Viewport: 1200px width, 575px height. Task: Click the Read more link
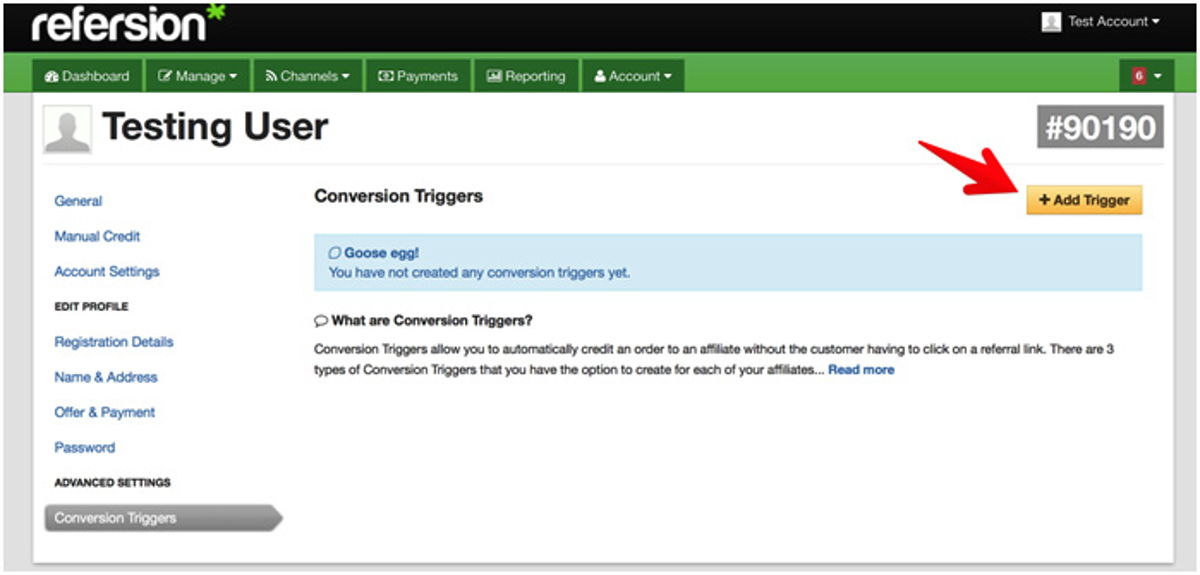tap(861, 370)
